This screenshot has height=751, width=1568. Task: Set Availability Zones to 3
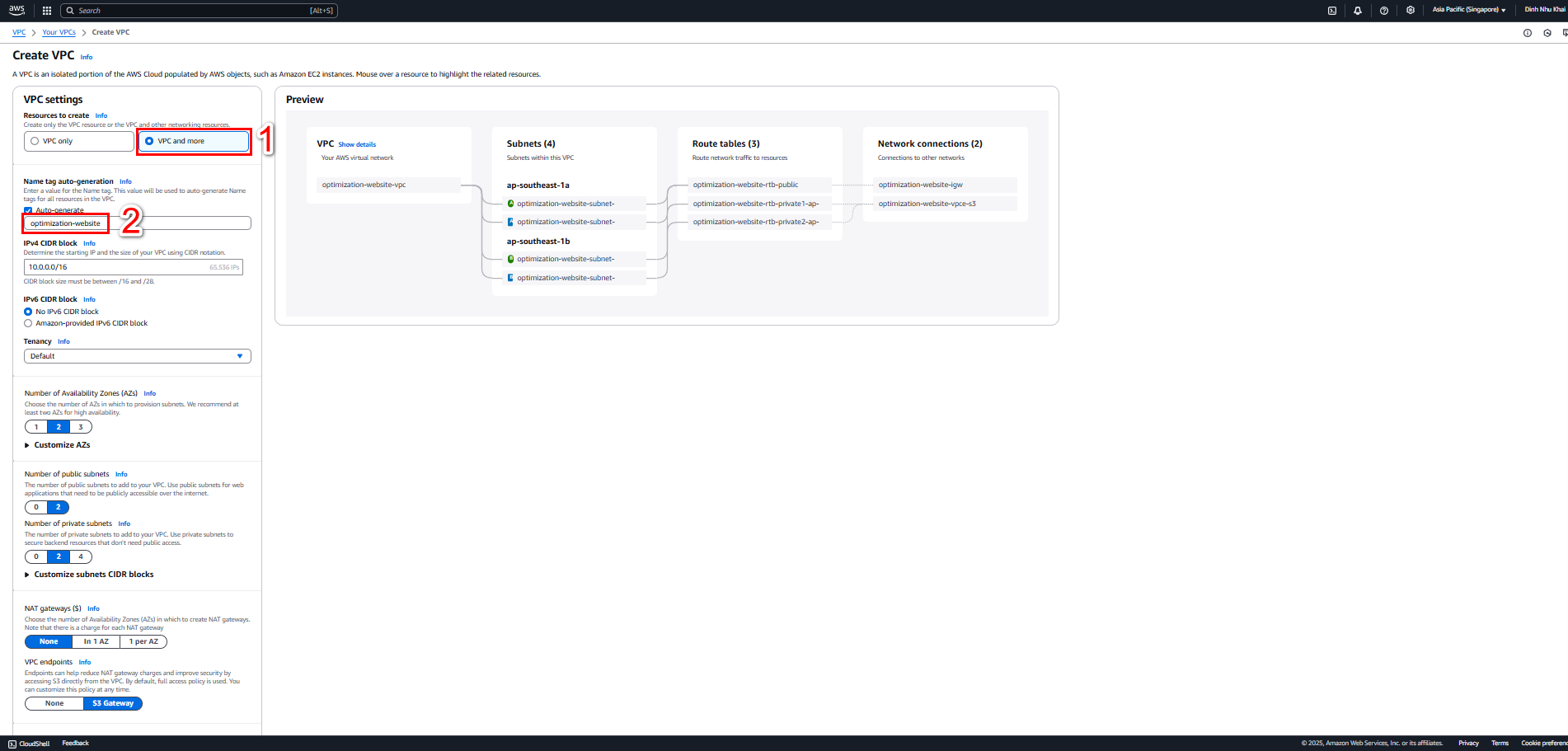click(81, 427)
